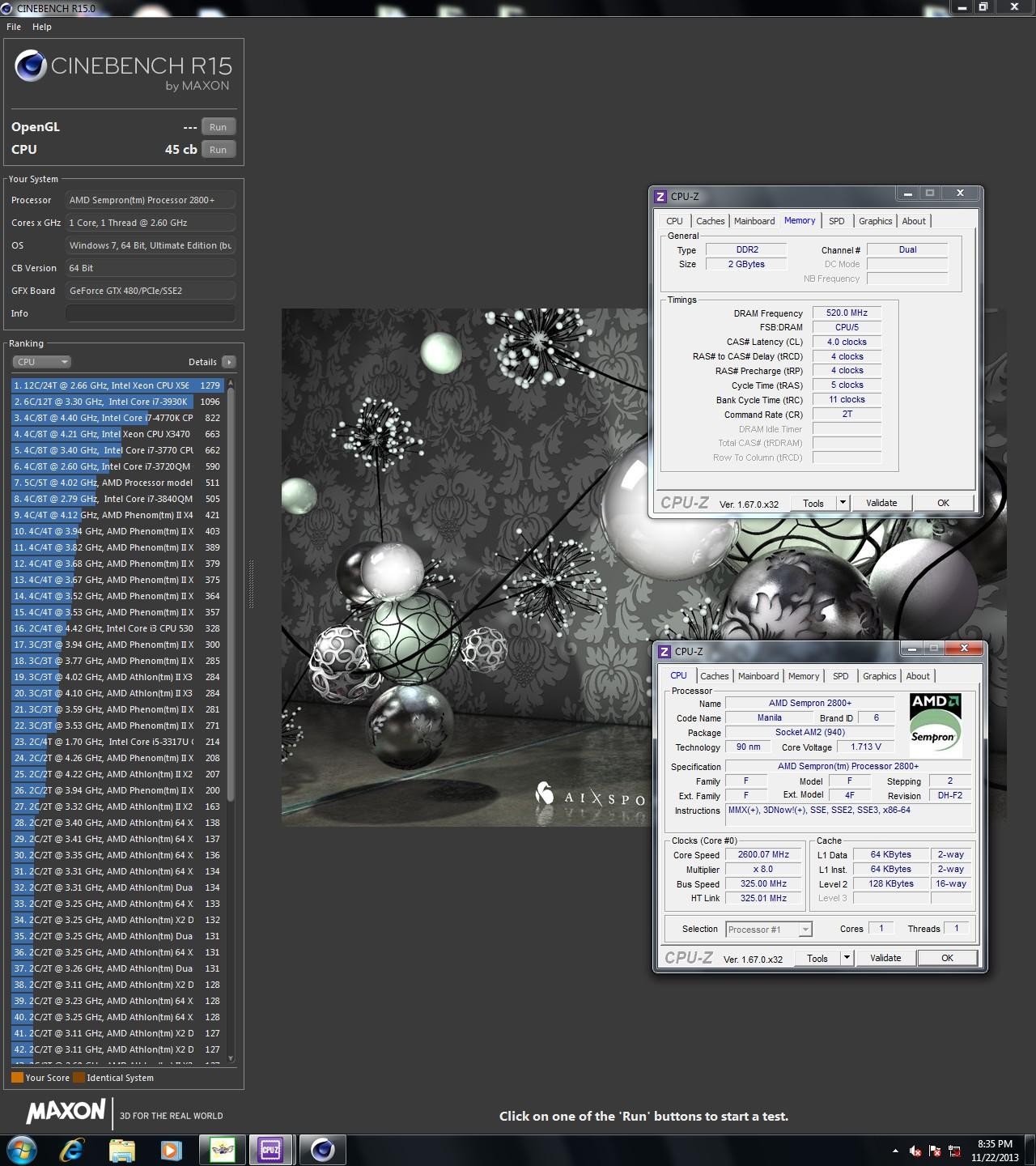Click the ranking list scrollbar
Viewport: 1036px width, 1166px height.
231,595
